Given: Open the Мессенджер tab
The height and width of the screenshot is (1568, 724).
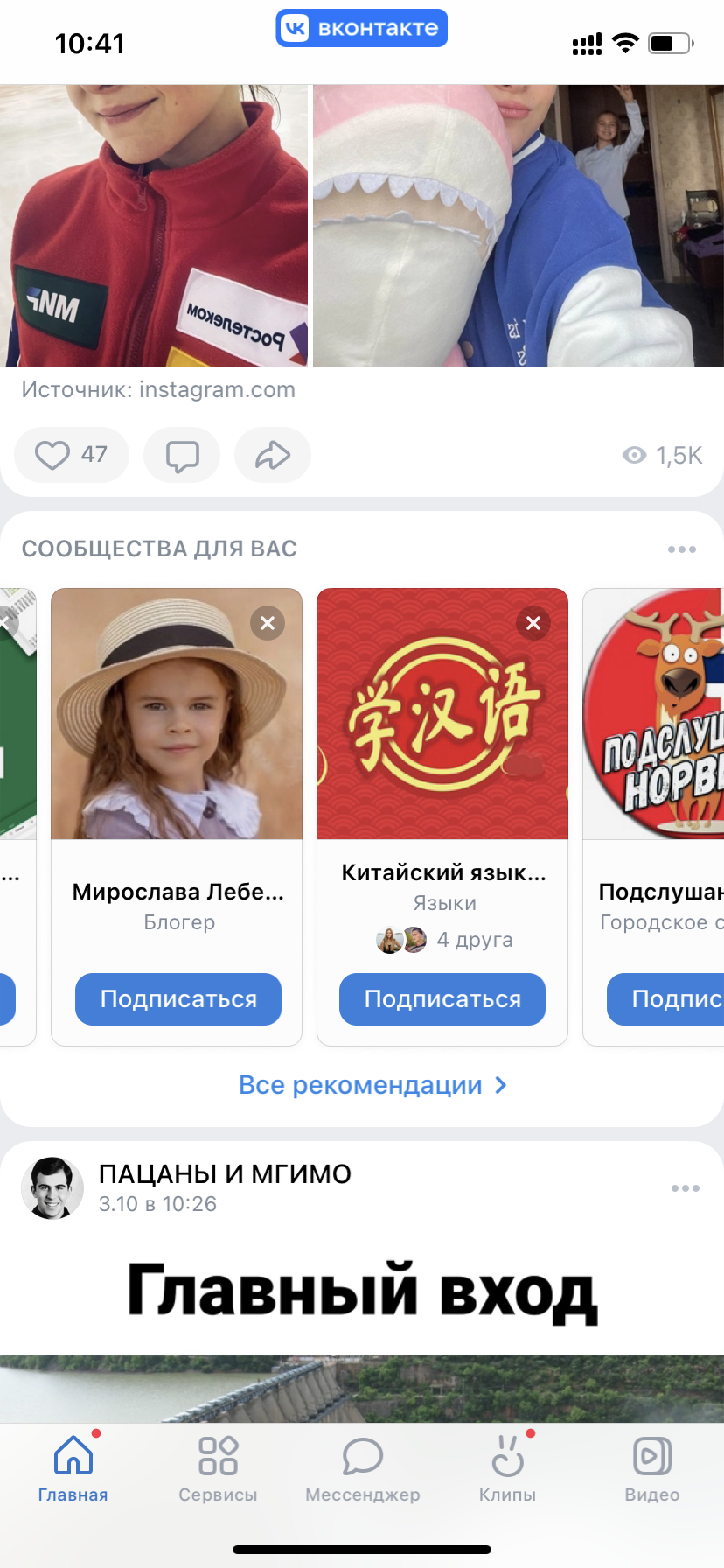Looking at the screenshot, I should [x=363, y=1470].
